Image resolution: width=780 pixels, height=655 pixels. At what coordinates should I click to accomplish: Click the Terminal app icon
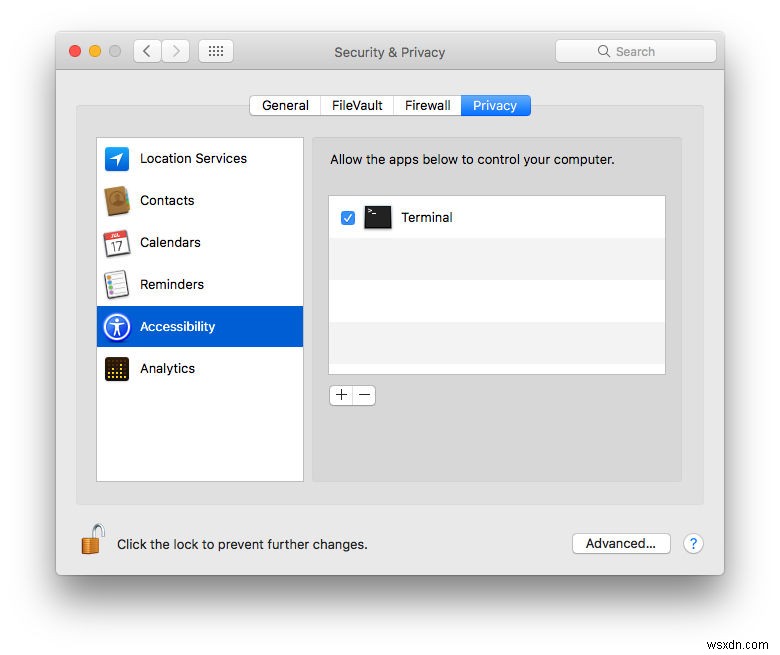[x=378, y=217]
